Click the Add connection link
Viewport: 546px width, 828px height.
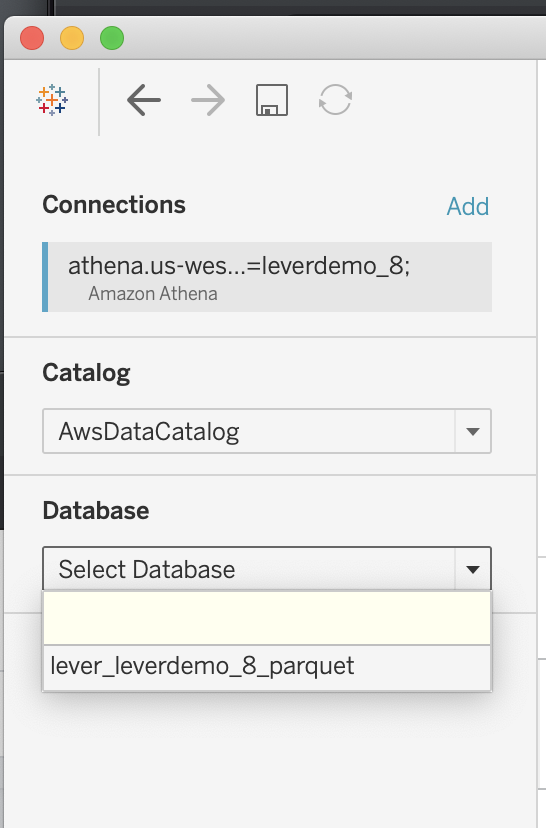click(468, 206)
